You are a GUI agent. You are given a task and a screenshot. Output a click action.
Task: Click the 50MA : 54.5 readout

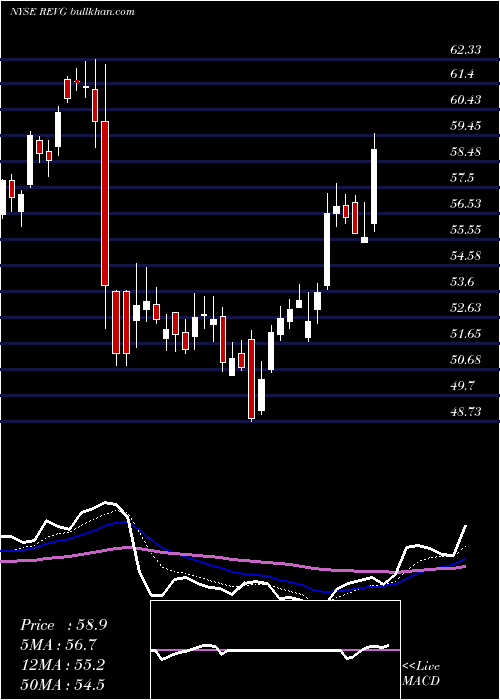[62, 684]
